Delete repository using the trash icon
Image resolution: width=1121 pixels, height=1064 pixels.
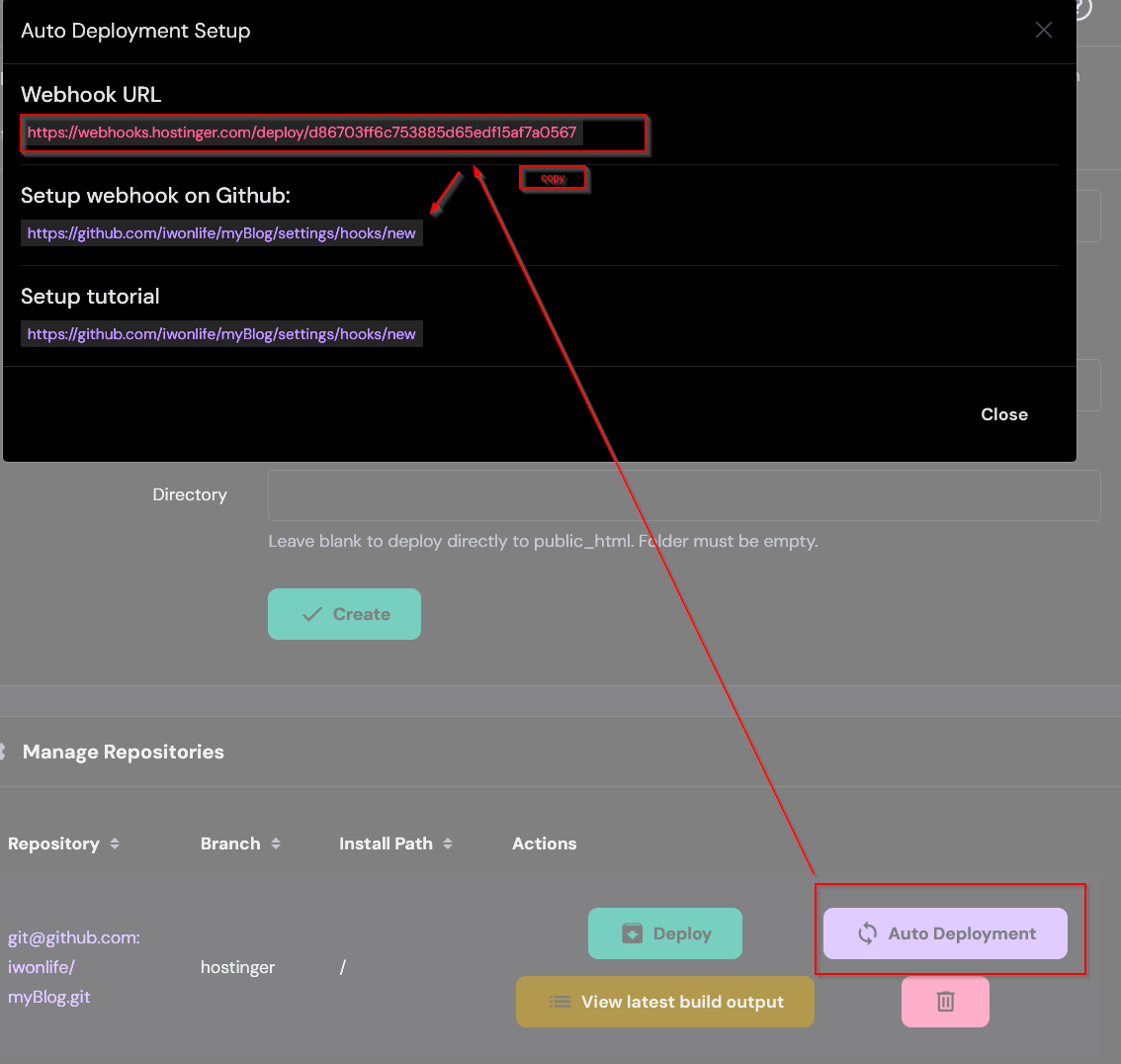coord(945,1002)
